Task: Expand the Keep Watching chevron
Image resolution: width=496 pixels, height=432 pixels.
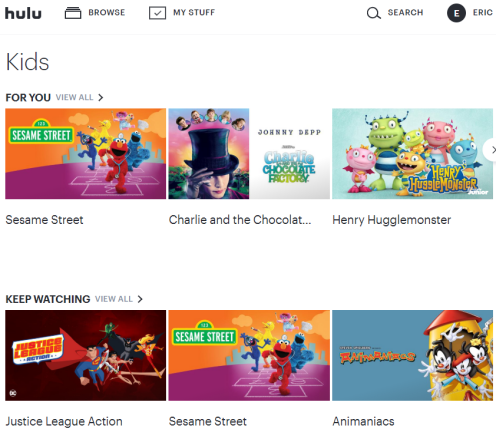Action: click(140, 299)
